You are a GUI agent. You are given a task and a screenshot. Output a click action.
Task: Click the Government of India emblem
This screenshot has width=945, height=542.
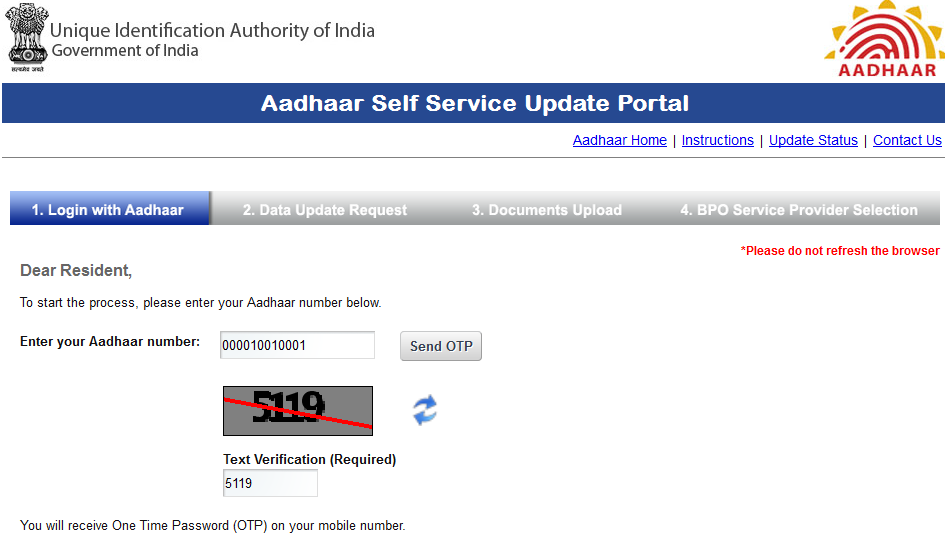(x=27, y=37)
